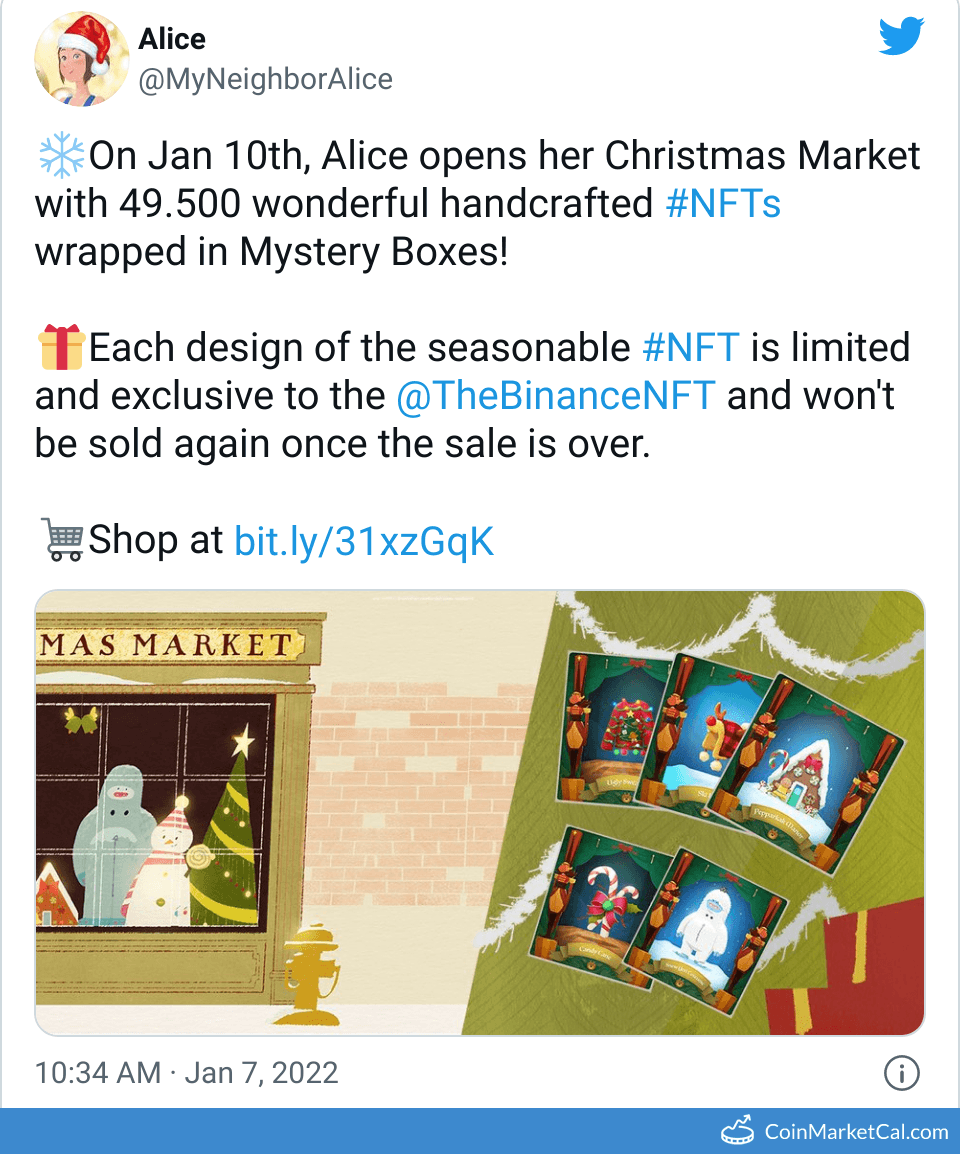Click the gingerbread house NFT card
The height and width of the screenshot is (1154, 960).
[x=806, y=774]
